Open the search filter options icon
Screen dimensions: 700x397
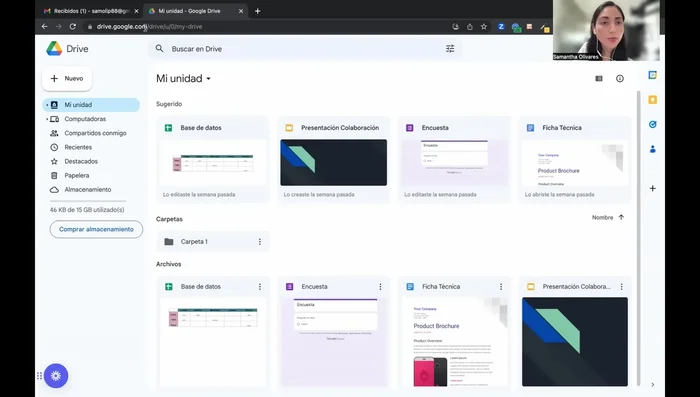pyautogui.click(x=450, y=49)
